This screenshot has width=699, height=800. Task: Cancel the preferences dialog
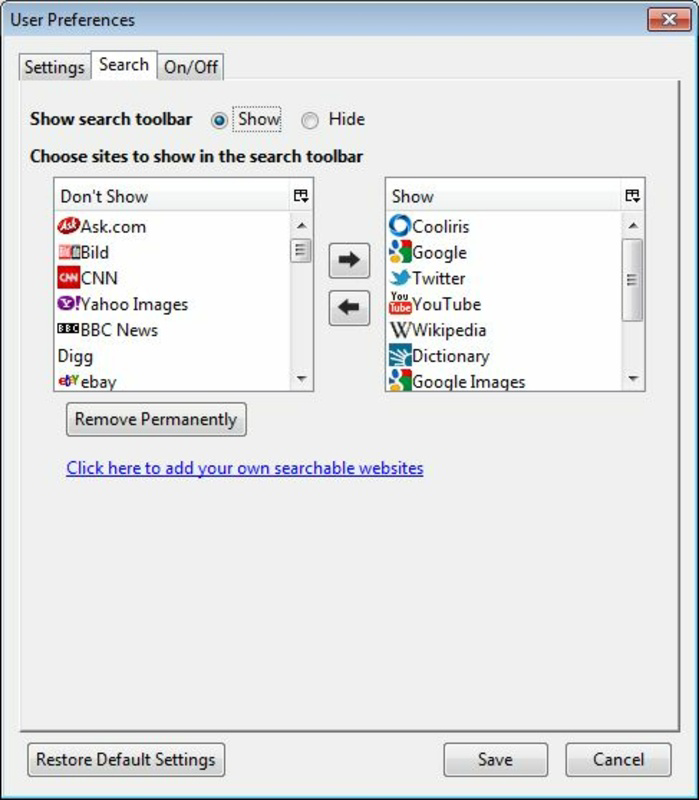click(x=618, y=759)
